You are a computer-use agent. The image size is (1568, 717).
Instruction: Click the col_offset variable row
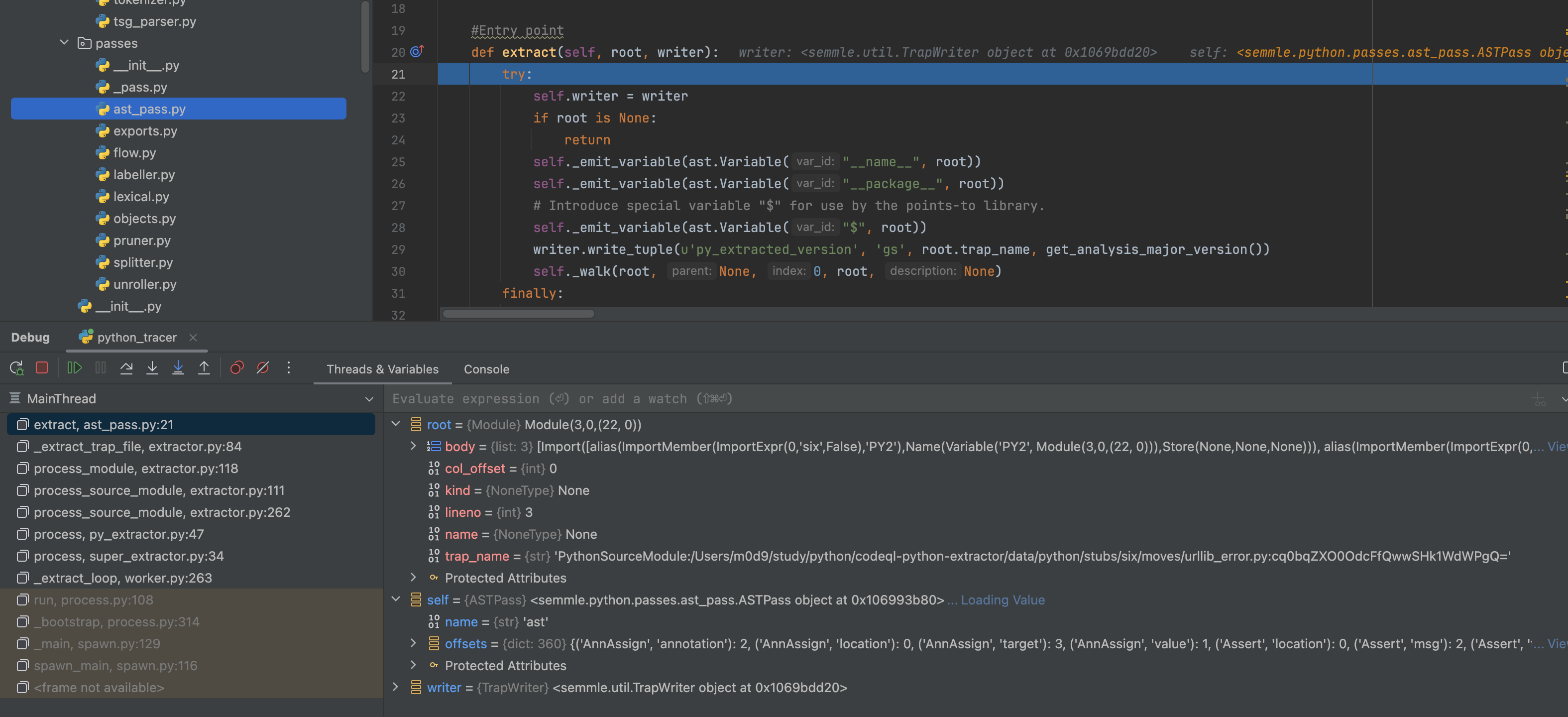[x=492, y=469]
